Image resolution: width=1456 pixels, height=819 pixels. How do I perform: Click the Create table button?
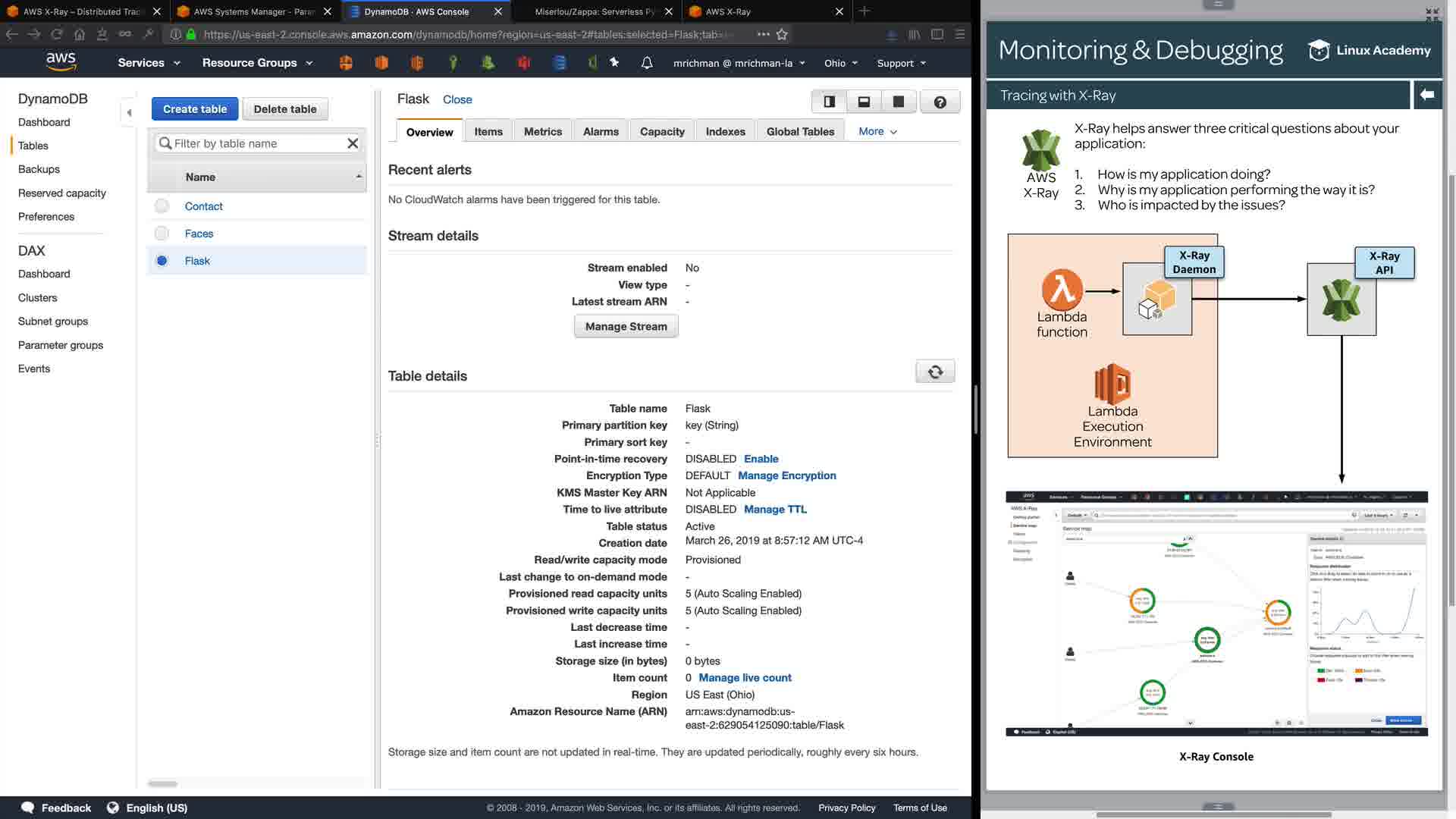195,109
